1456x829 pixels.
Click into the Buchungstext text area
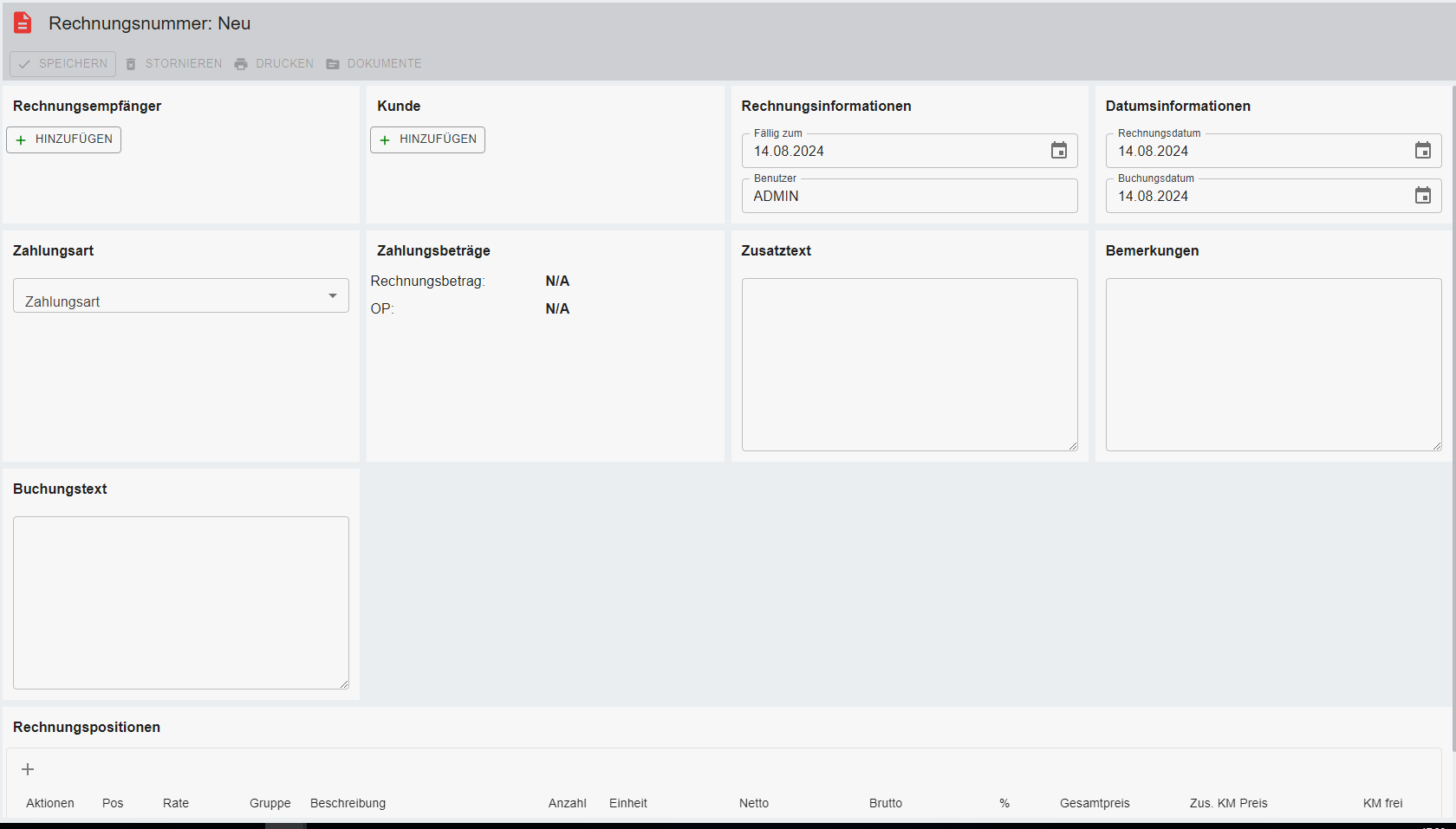point(181,603)
